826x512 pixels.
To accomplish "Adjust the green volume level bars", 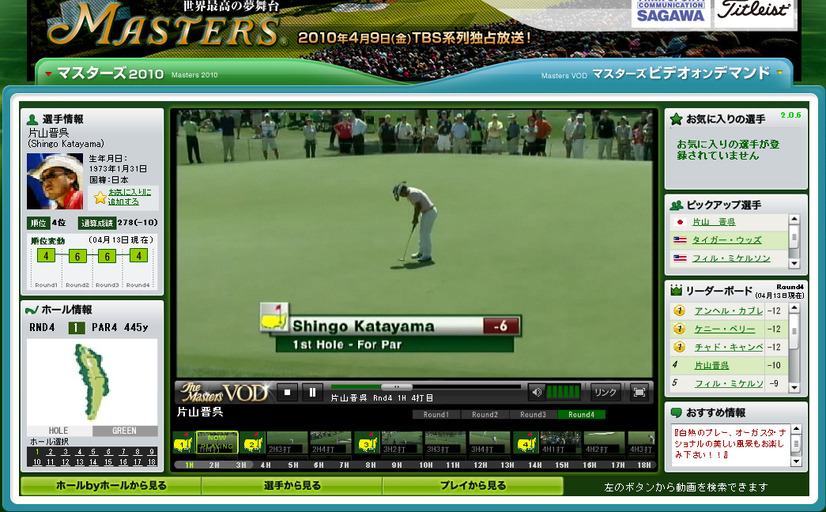I will click(x=563, y=392).
